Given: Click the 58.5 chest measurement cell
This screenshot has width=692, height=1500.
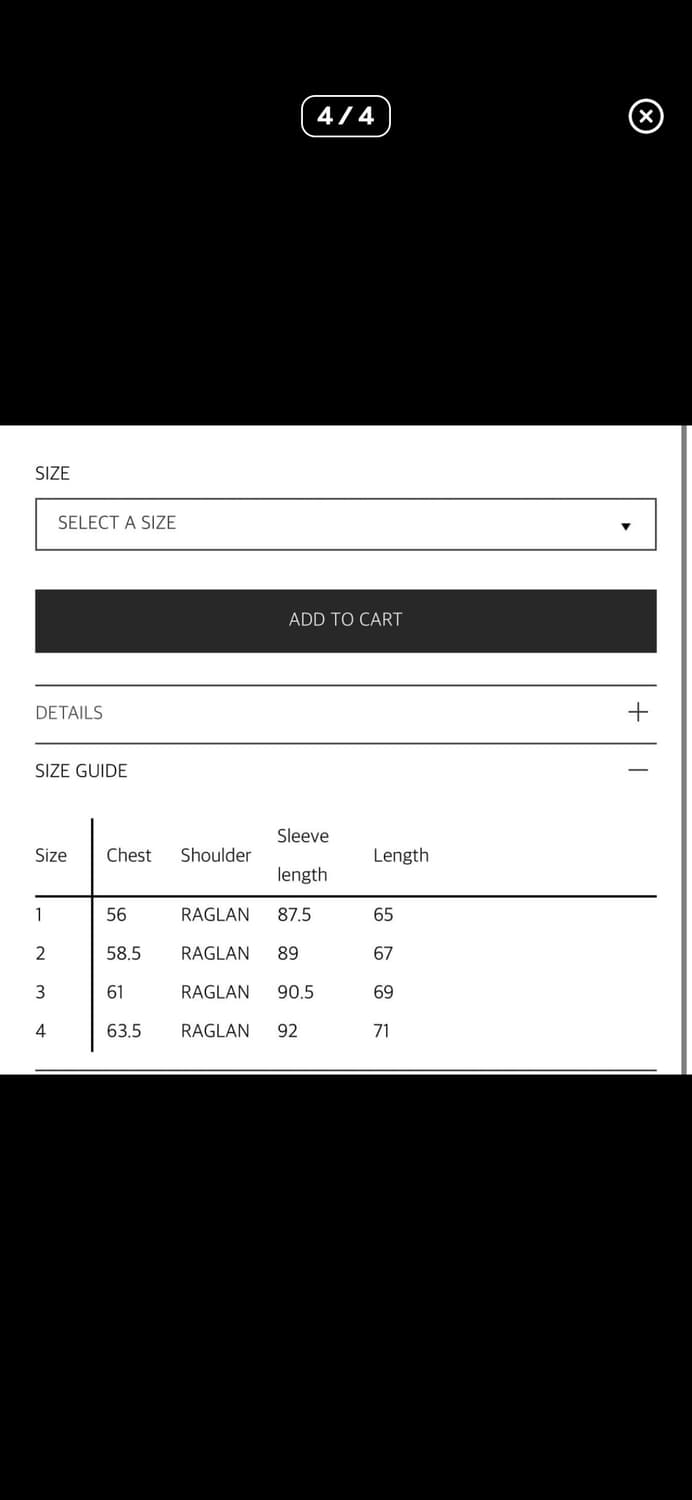Looking at the screenshot, I should 124,954.
